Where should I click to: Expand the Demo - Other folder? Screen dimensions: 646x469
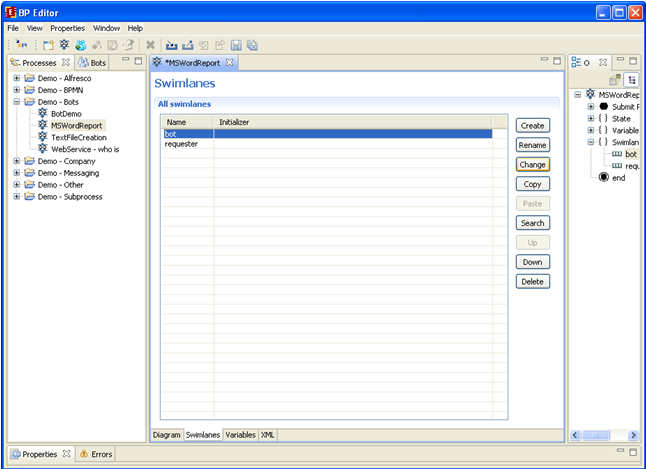pos(16,185)
